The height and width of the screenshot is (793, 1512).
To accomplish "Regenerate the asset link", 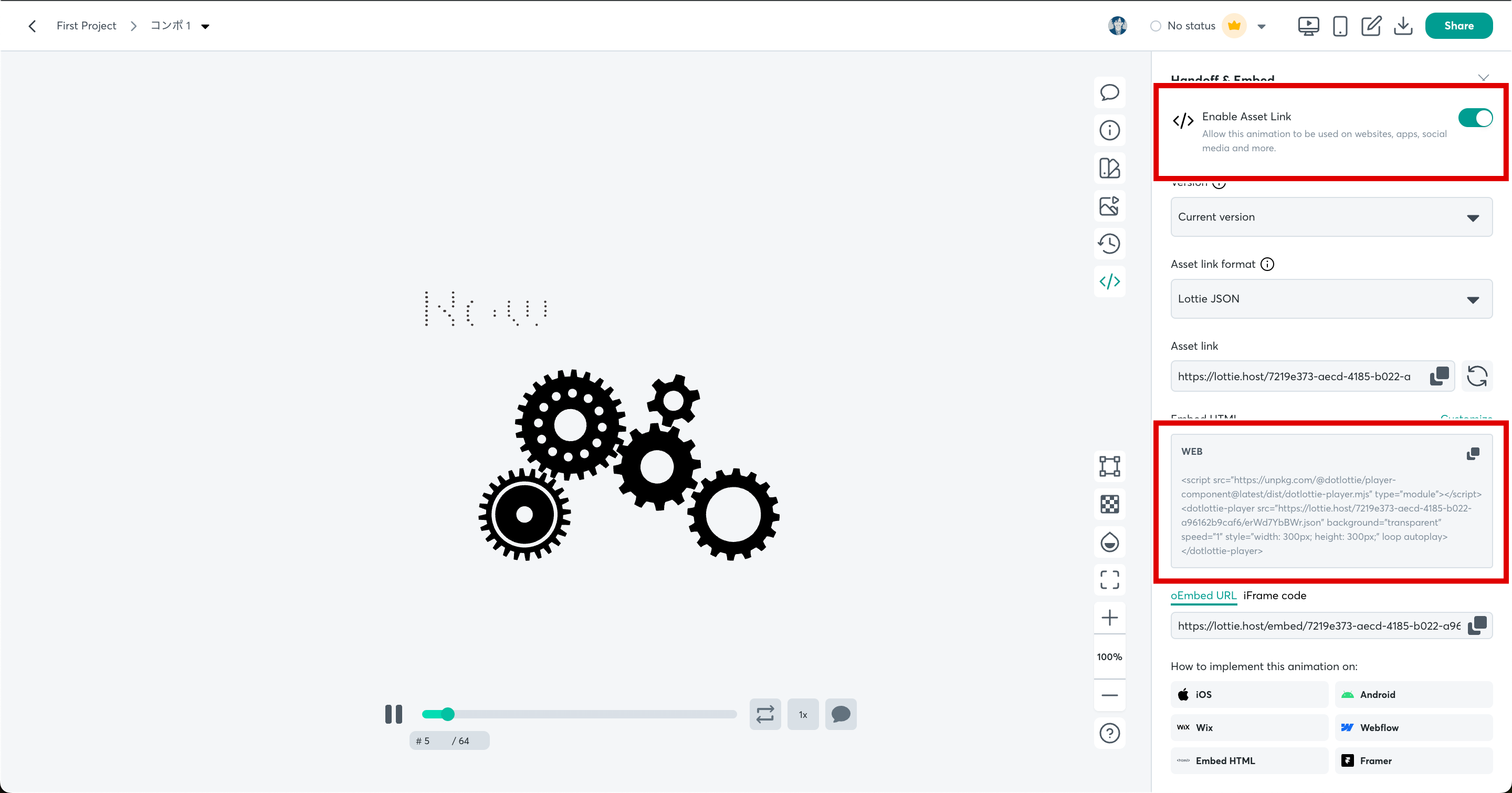I will pyautogui.click(x=1477, y=376).
